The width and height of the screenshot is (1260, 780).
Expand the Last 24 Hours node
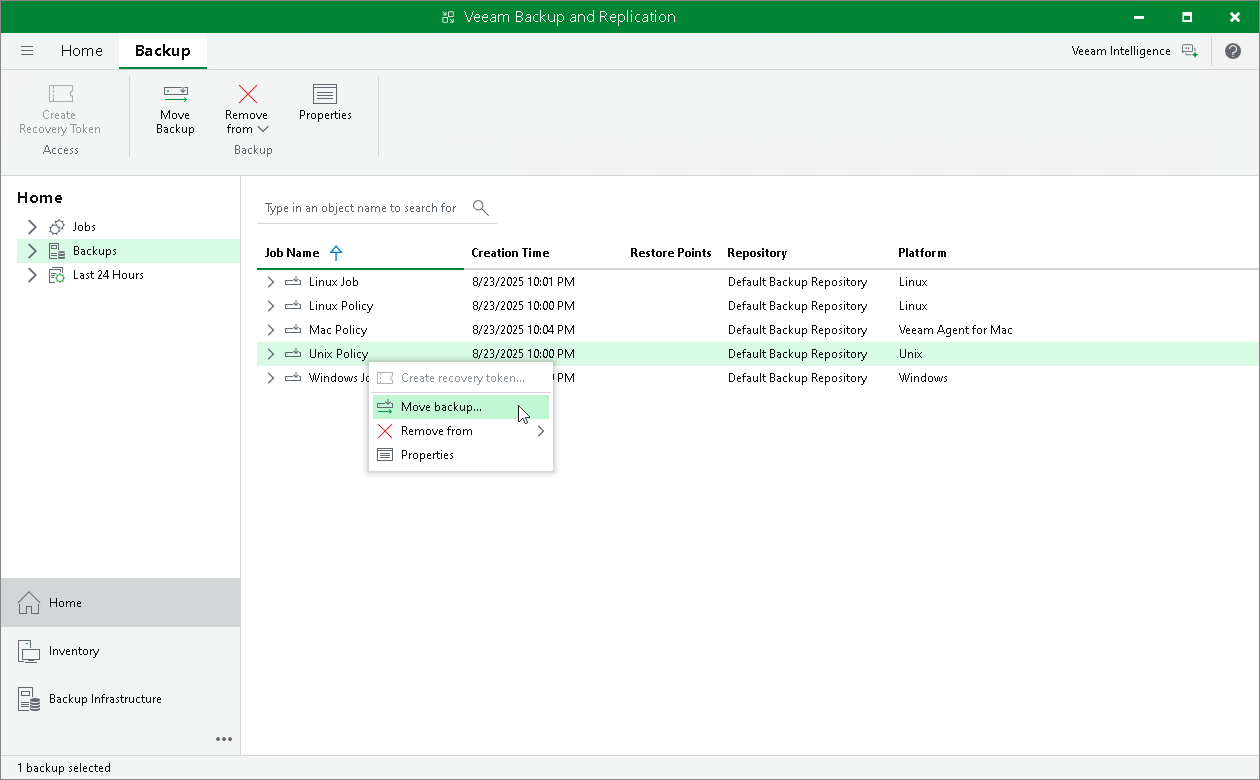coord(32,275)
